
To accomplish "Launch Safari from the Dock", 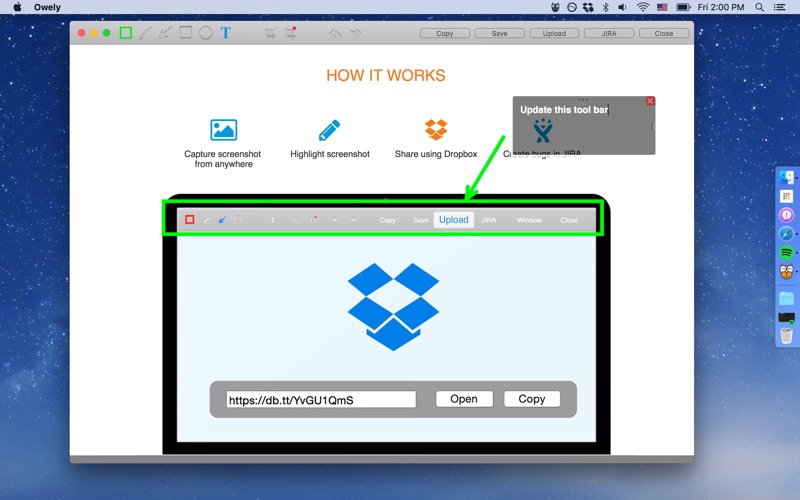I will coord(786,234).
